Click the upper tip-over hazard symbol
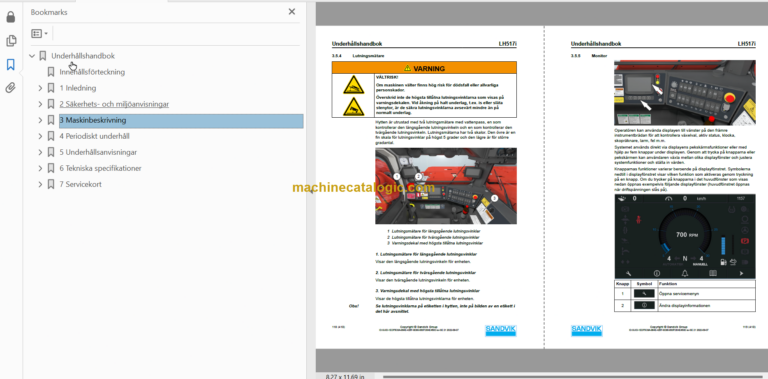Image resolution: width=768 pixels, height=379 pixels. pyautogui.click(x=353, y=85)
